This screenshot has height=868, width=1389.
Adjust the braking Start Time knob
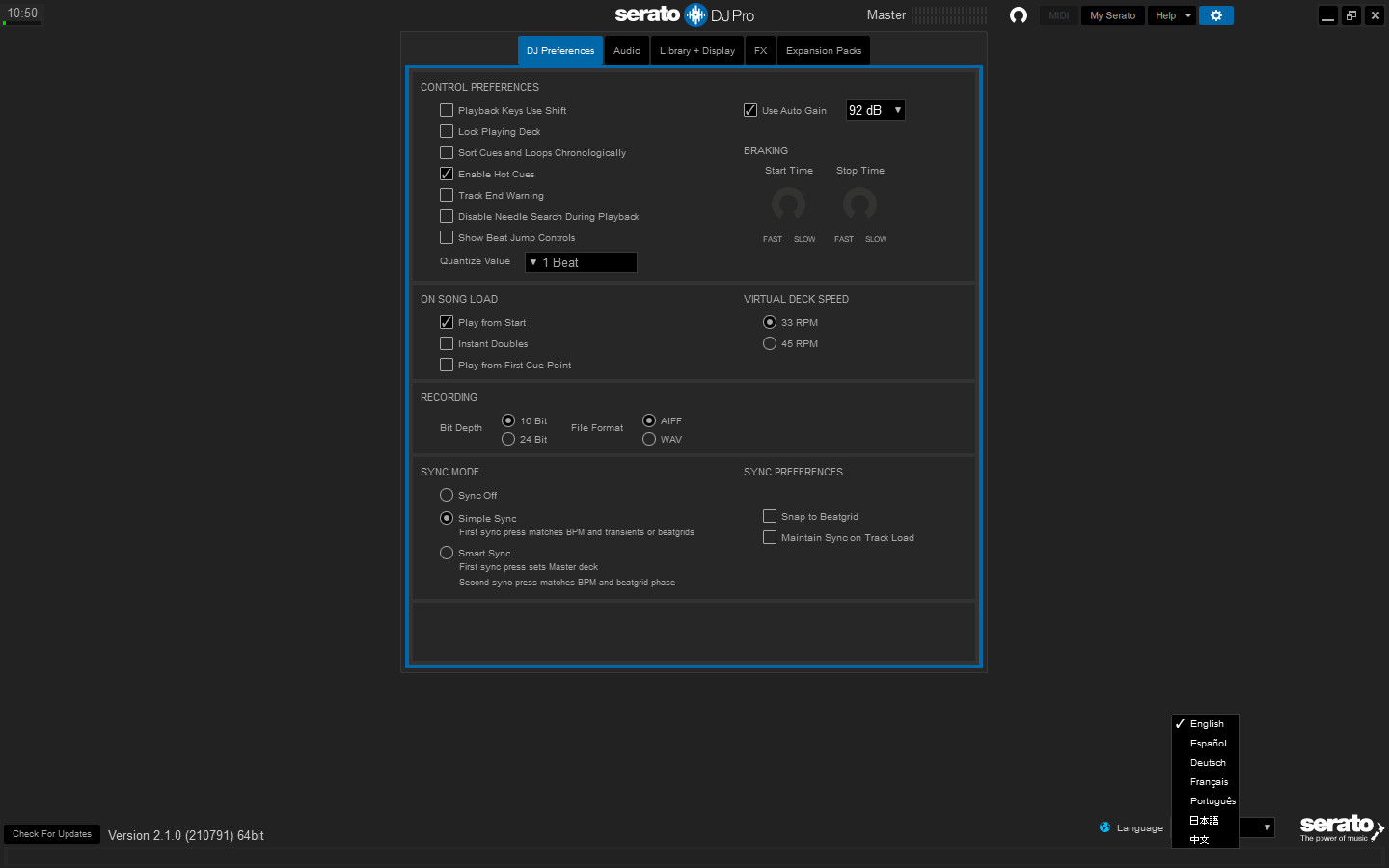click(788, 203)
